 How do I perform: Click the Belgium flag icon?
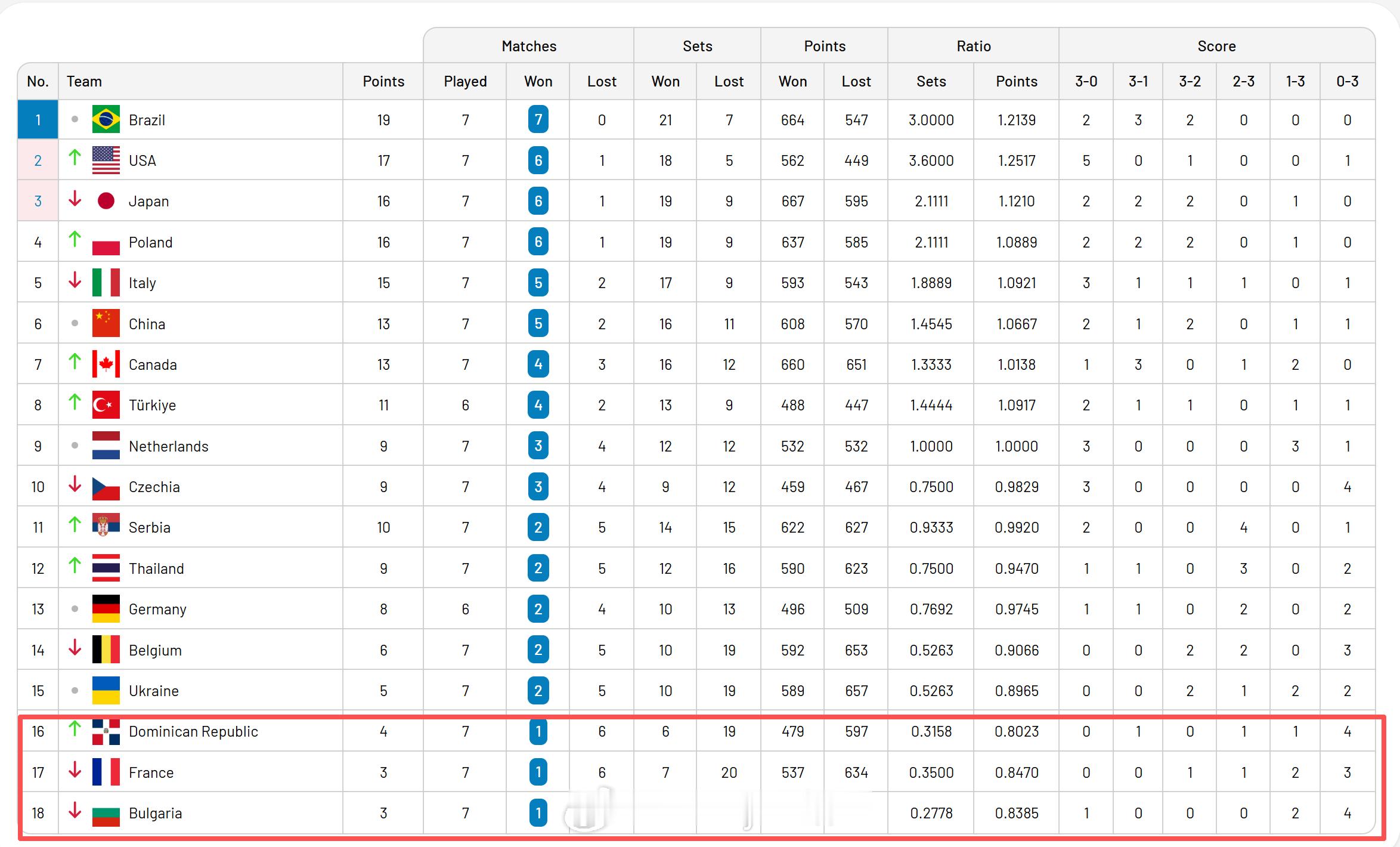click(106, 650)
